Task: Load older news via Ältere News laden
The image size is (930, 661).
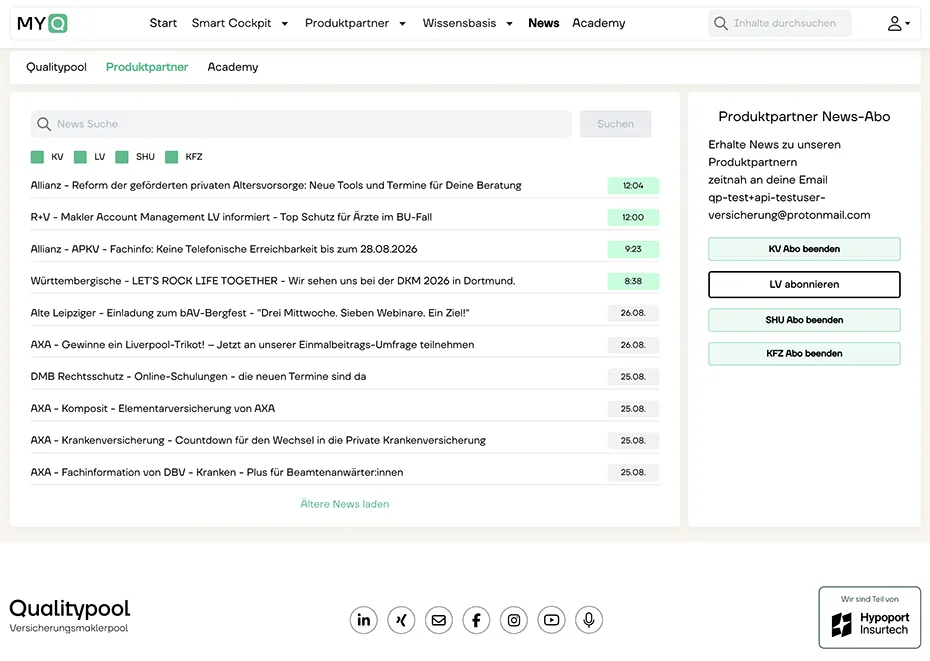Action: (345, 504)
